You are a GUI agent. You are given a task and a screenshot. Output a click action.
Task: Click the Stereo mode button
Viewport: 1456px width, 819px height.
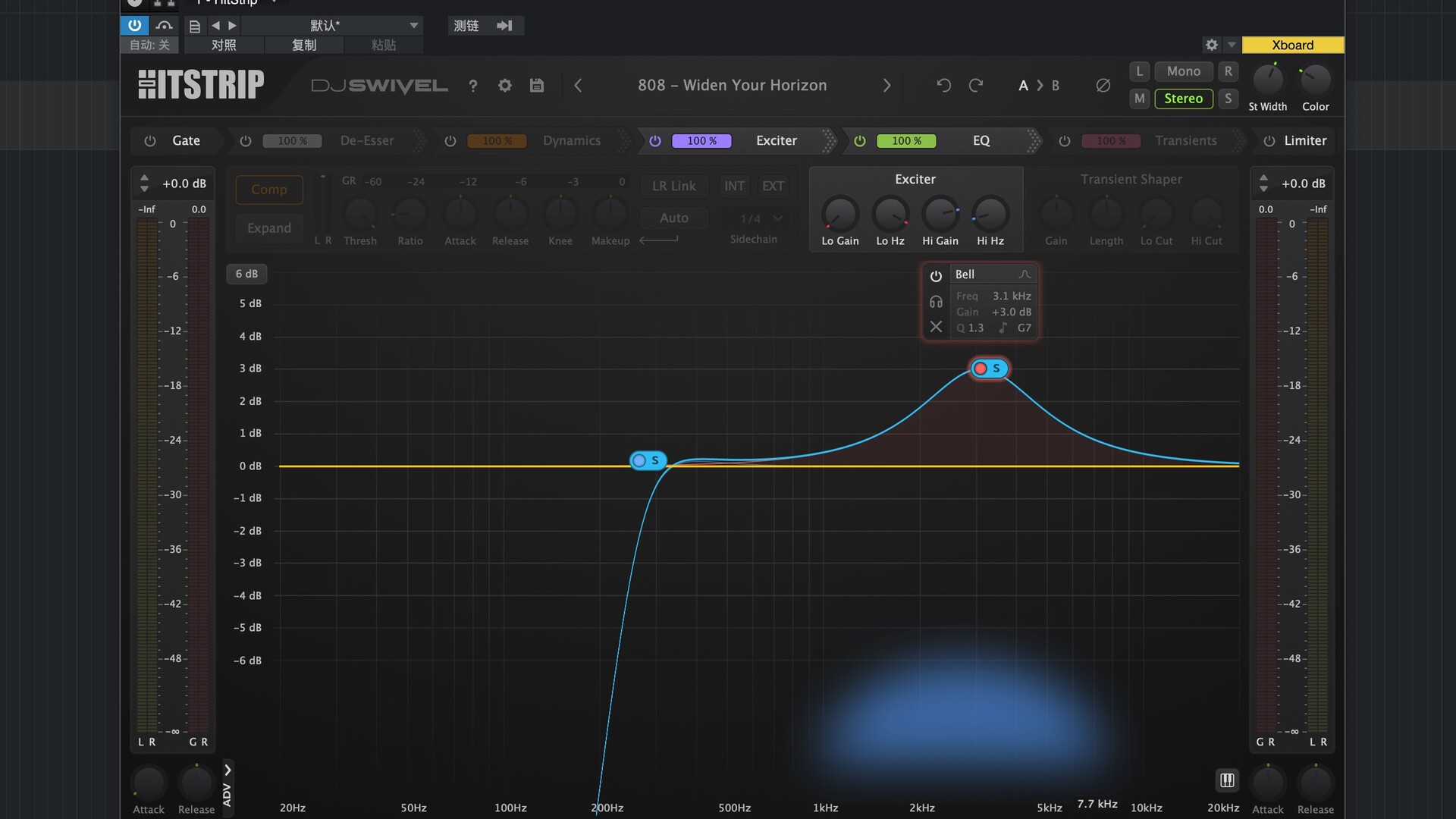click(x=1184, y=99)
